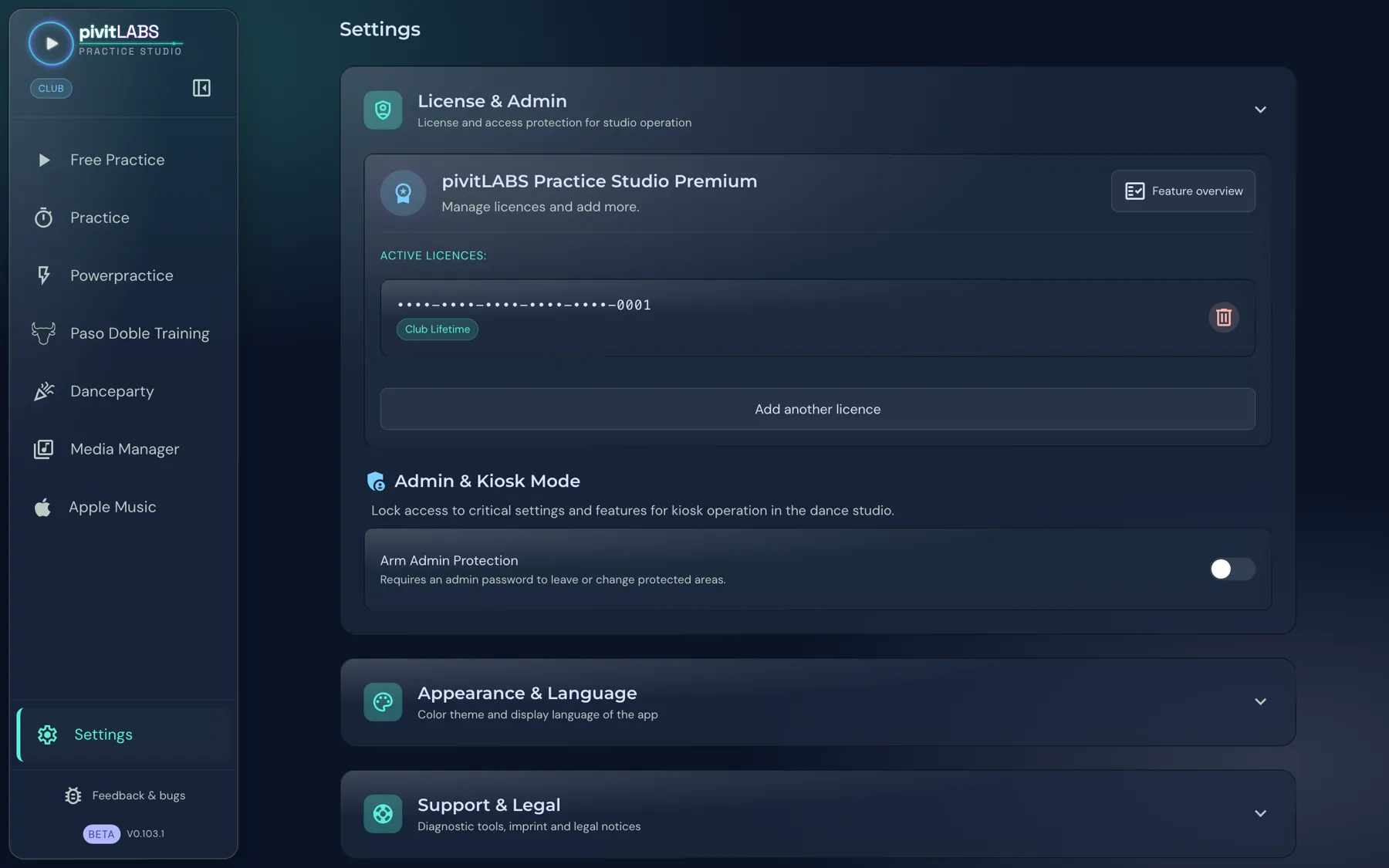
Task: Click the Paso Doble bull icon
Action: 43,333
